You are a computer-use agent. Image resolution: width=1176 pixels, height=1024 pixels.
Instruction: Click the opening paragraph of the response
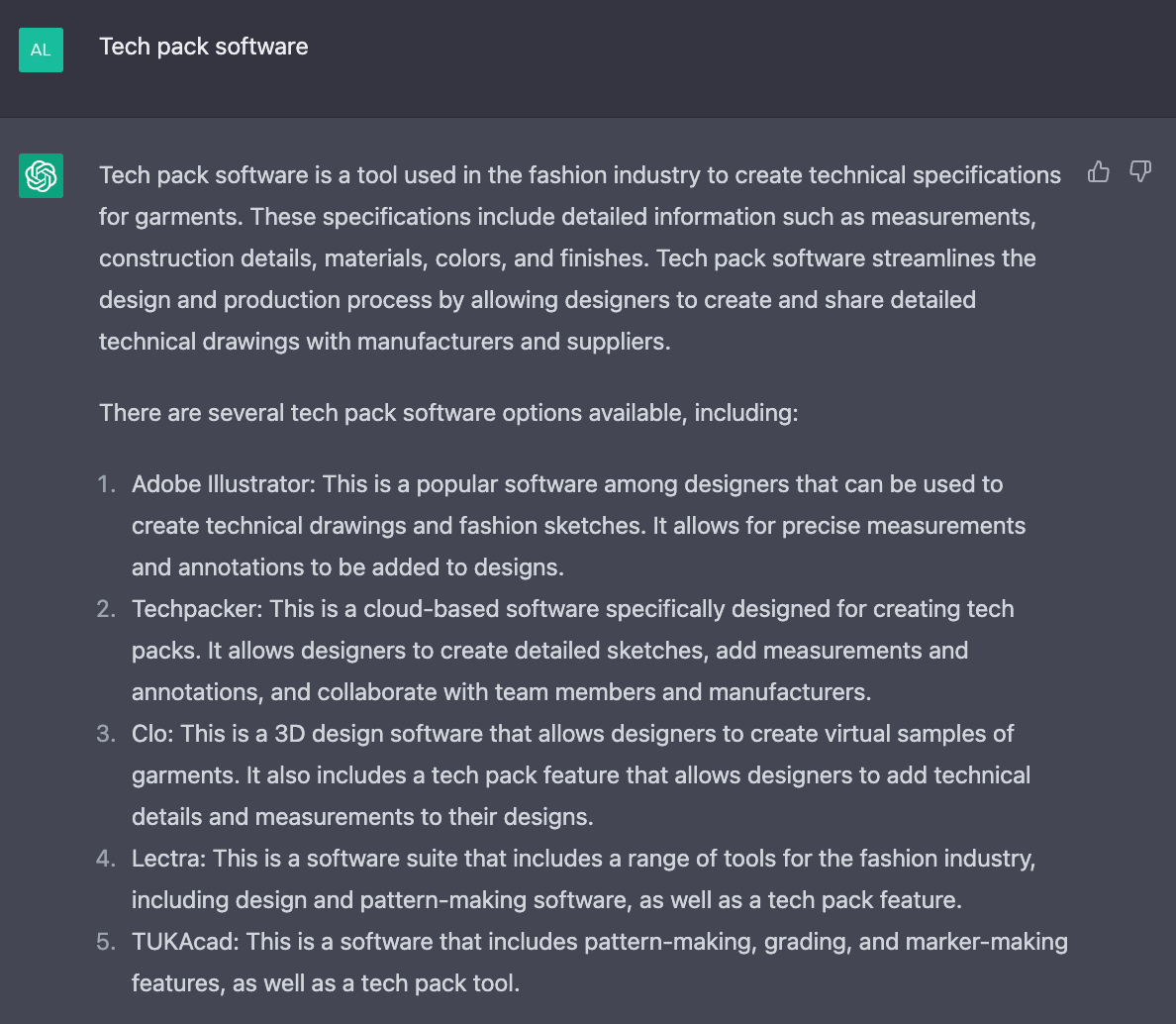tap(579, 258)
